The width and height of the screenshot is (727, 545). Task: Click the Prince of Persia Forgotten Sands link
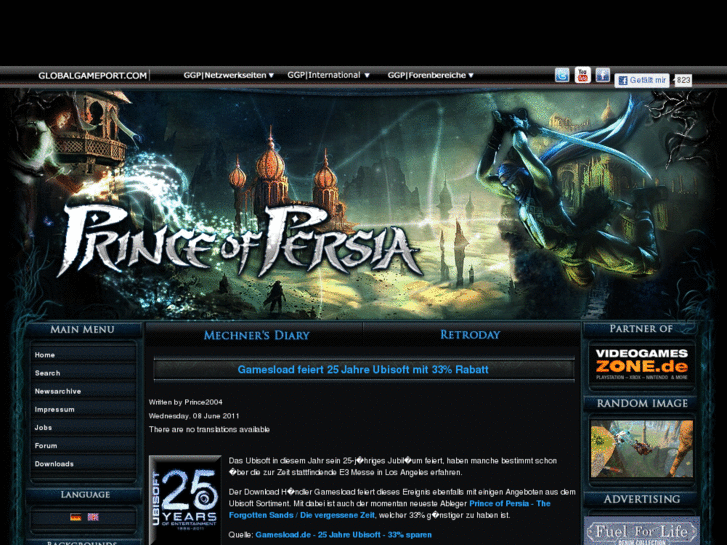point(389,509)
